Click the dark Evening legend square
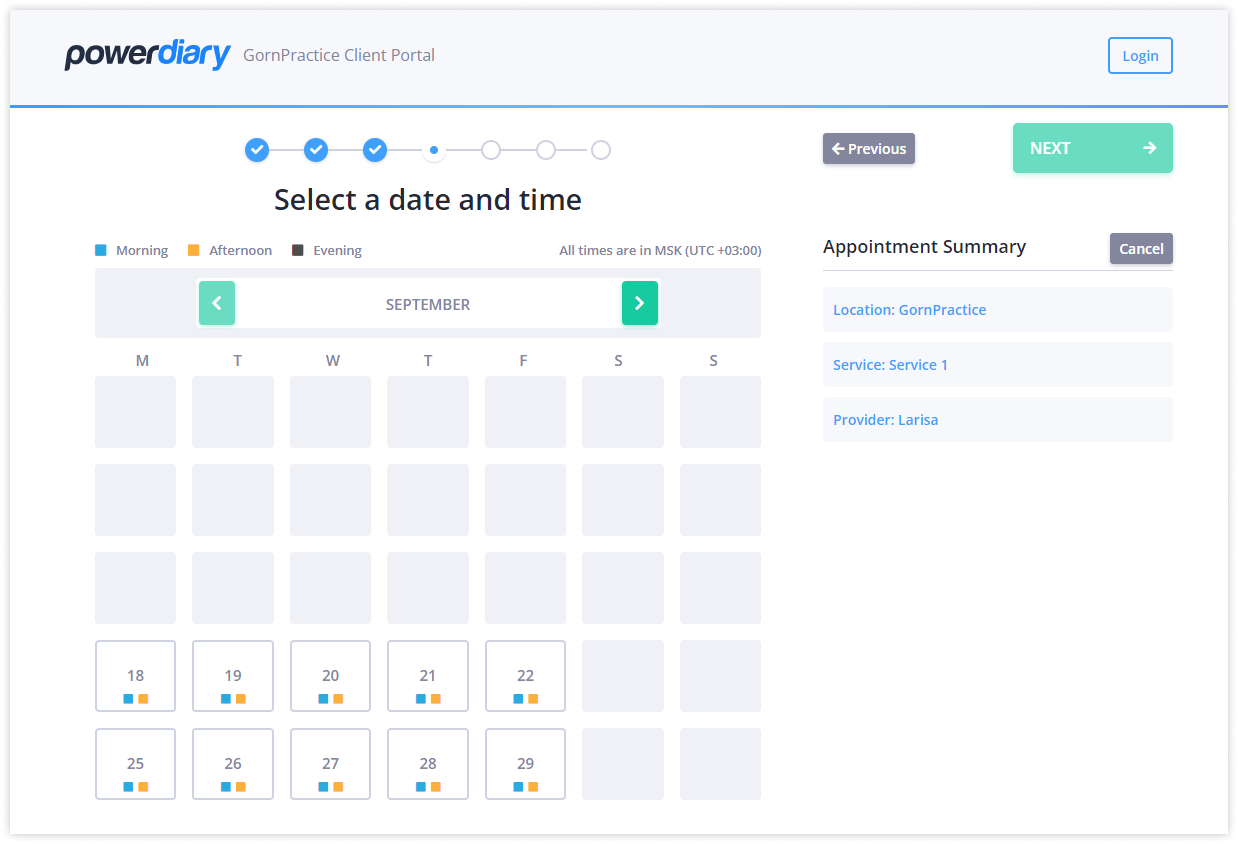 298,250
